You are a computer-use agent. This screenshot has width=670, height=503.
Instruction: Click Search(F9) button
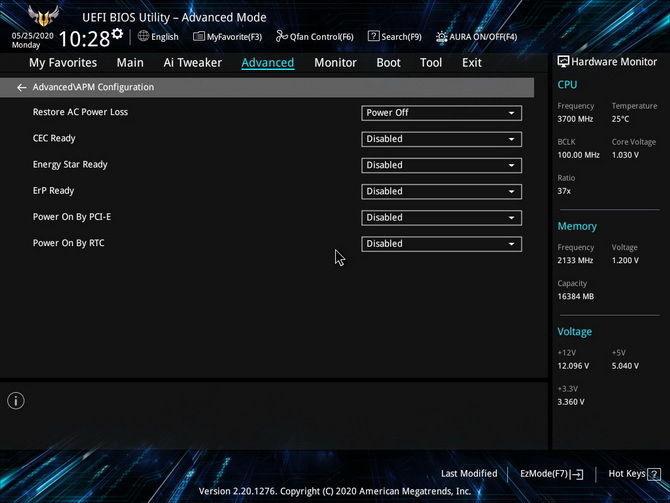(395, 37)
